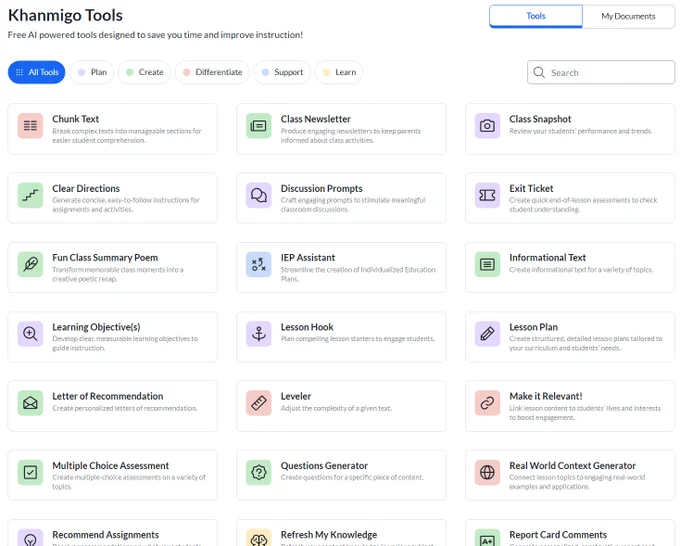The width and height of the screenshot is (680, 546).
Task: Click the Questions Generator question-mark icon
Action: click(x=258, y=472)
